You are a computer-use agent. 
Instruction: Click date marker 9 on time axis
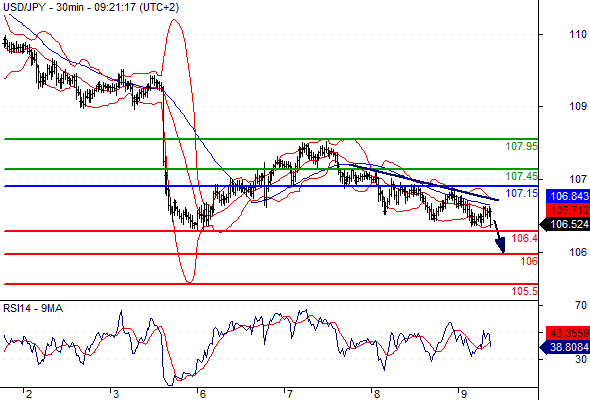[464, 394]
